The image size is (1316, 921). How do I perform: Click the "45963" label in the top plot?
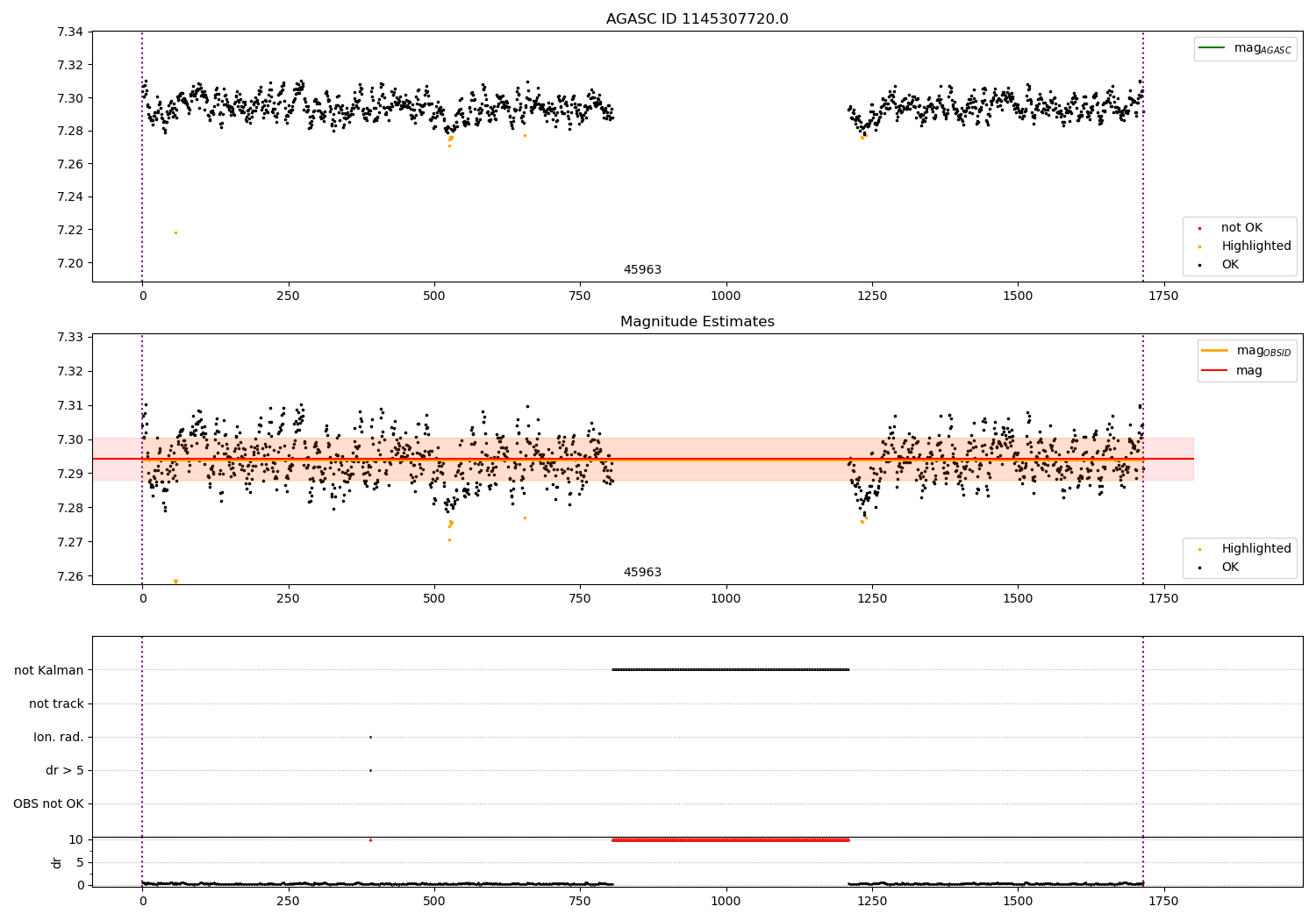click(642, 270)
